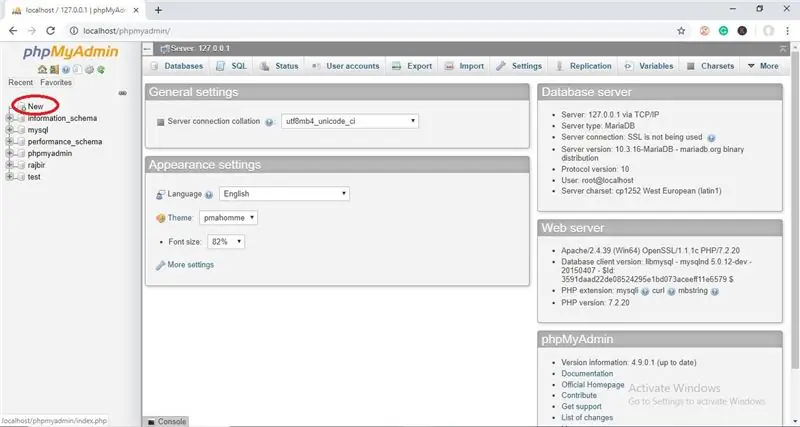
Task: Expand the mysql database node
Action: point(9,130)
